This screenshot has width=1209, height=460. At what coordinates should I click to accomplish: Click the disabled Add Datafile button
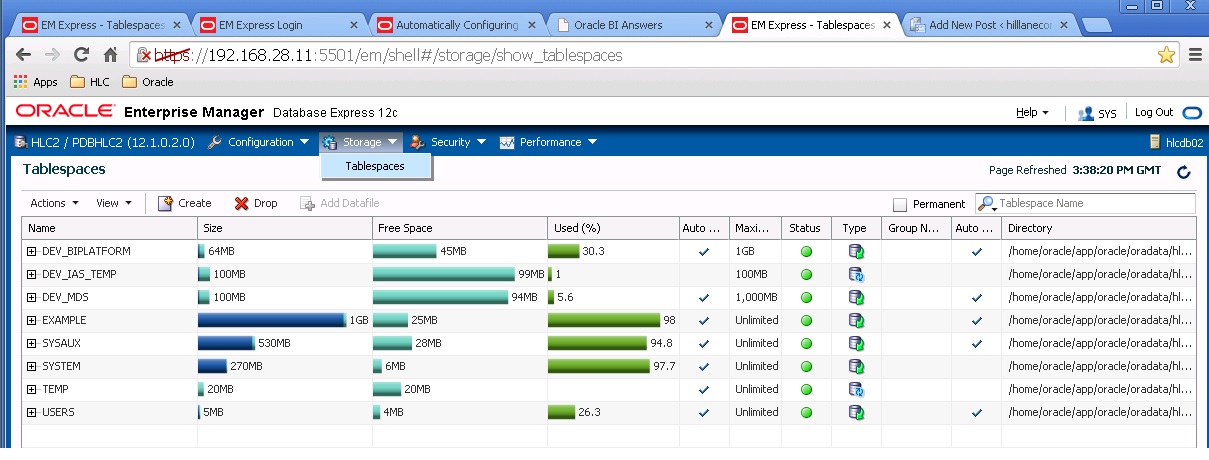(340, 203)
